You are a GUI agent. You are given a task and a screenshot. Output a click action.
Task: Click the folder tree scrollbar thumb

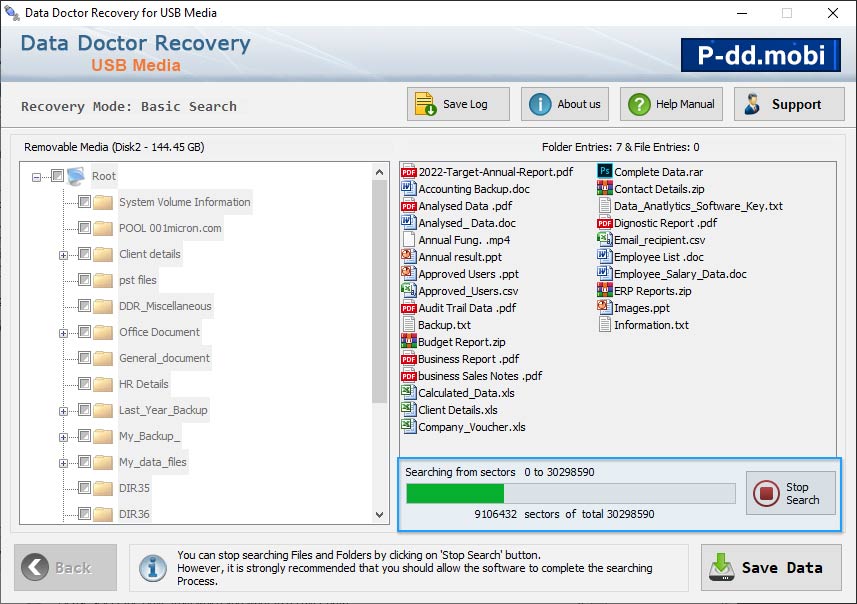pos(379,291)
